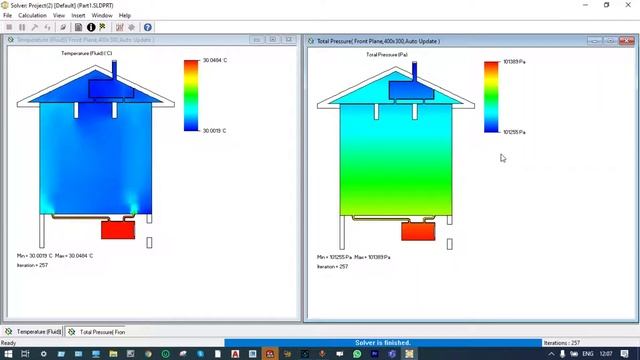Click the taskbar clock showing 12:07
Image resolution: width=640 pixels, height=360 pixels.
click(x=606, y=354)
